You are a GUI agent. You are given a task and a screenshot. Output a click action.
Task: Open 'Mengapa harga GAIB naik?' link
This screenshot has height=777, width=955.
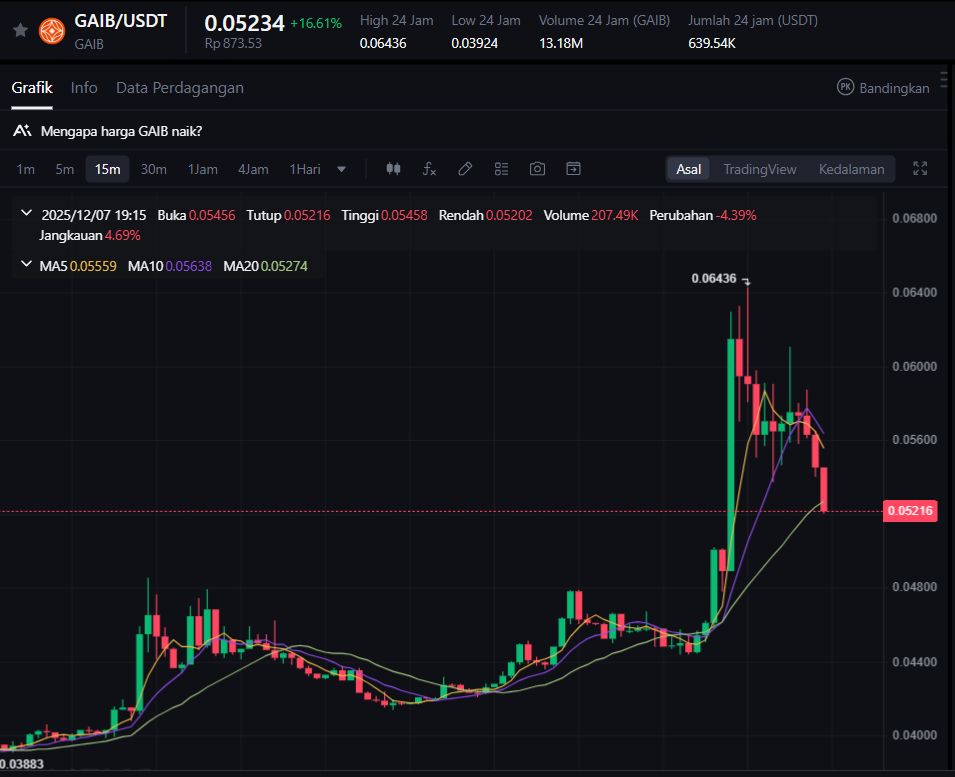[121, 131]
